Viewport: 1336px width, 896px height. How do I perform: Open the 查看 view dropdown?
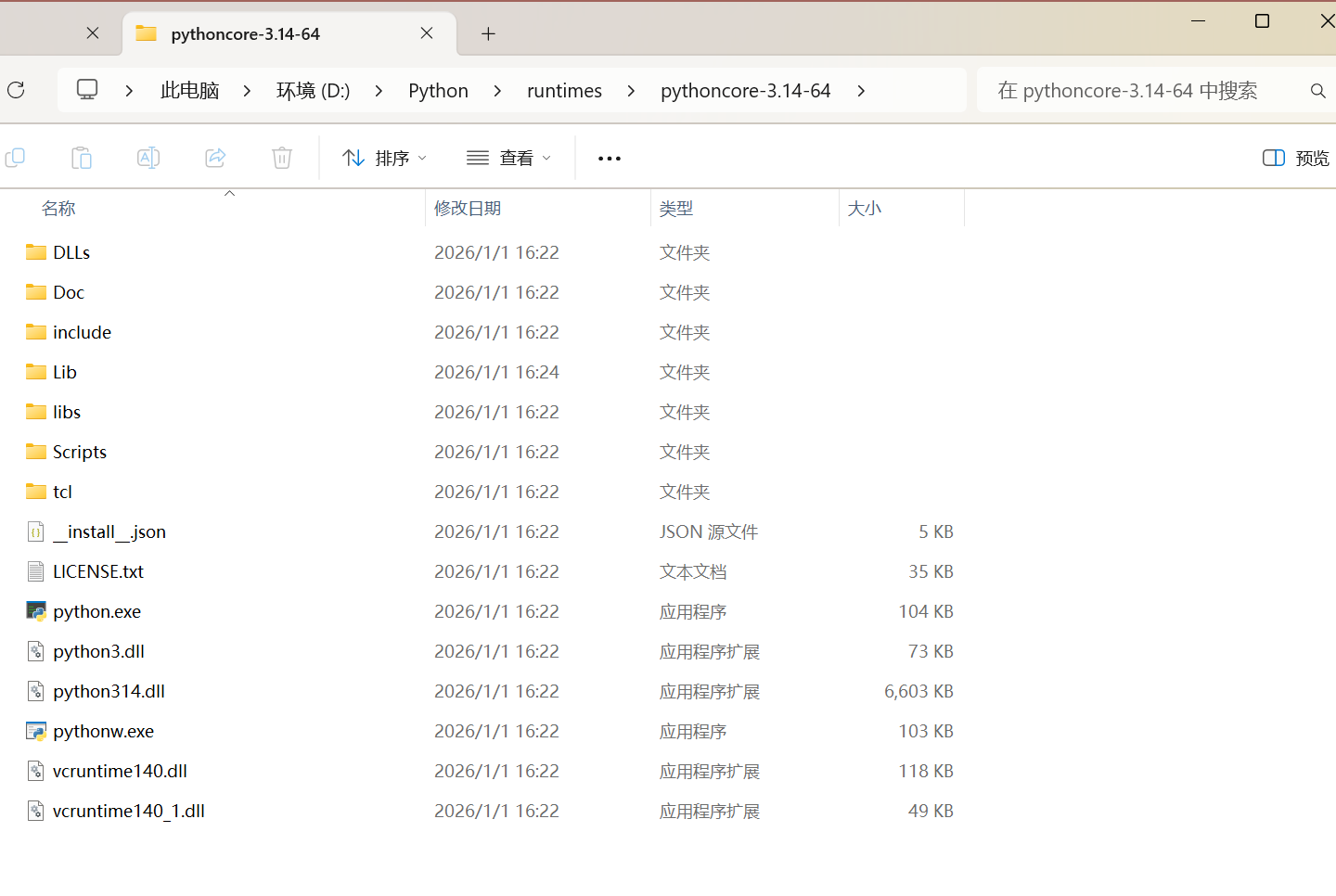click(x=508, y=158)
